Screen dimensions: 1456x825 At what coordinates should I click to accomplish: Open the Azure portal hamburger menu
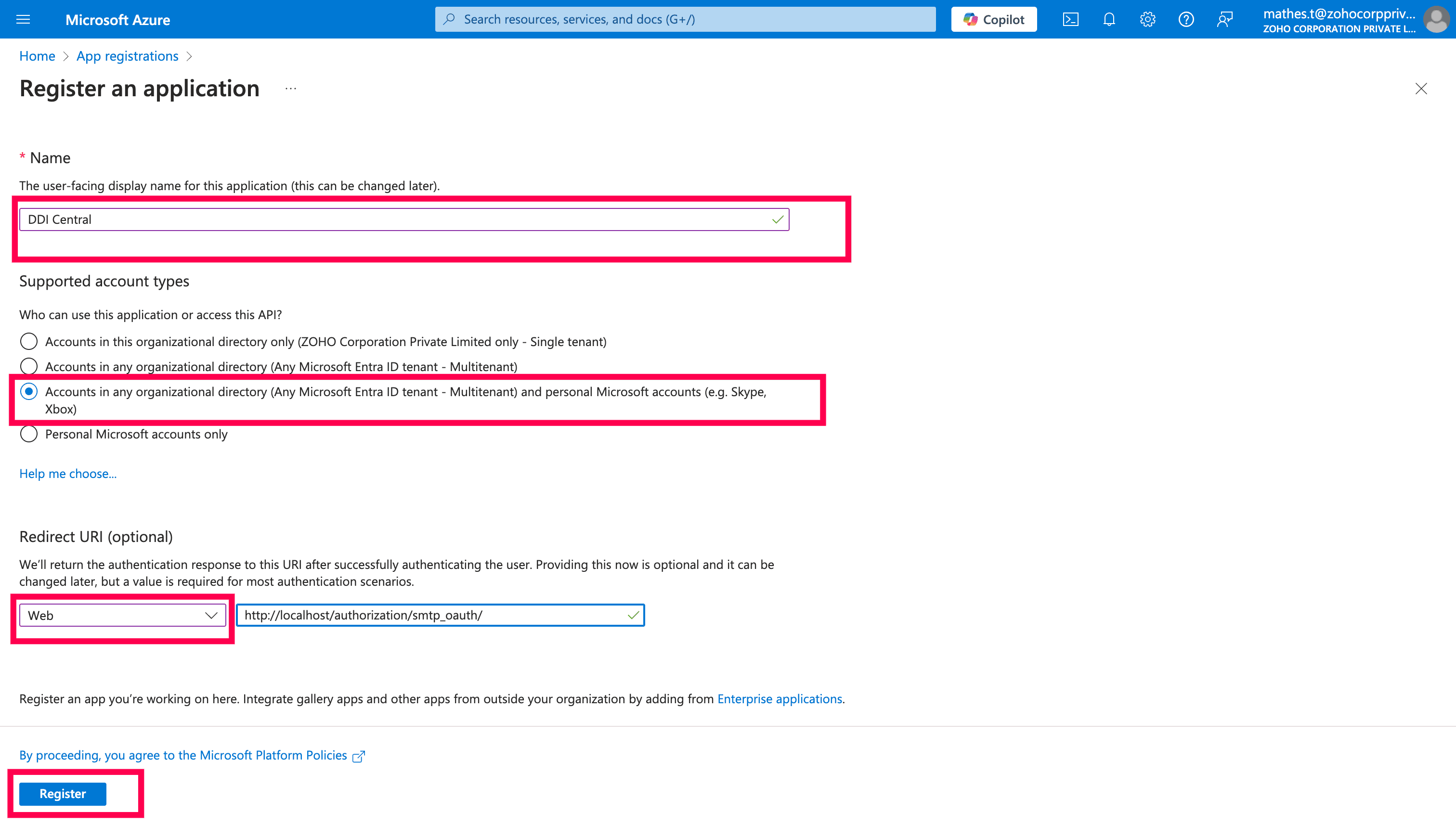click(23, 19)
